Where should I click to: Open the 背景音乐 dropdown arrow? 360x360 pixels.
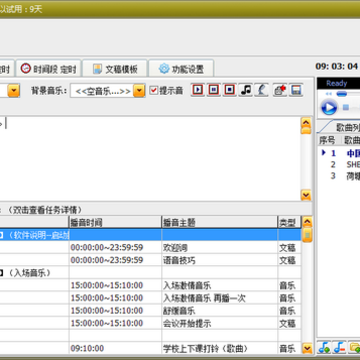coord(139,90)
